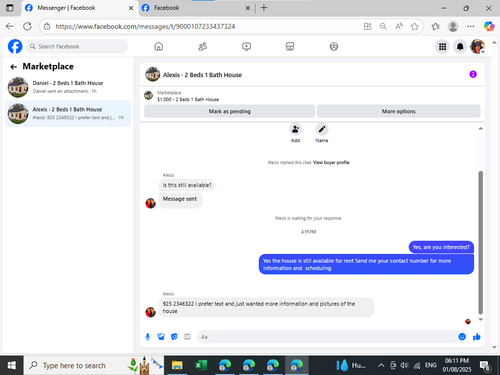The image size is (500, 375).
Task: Open tab actions menu icon
Action: pyautogui.click(x=10, y=8)
